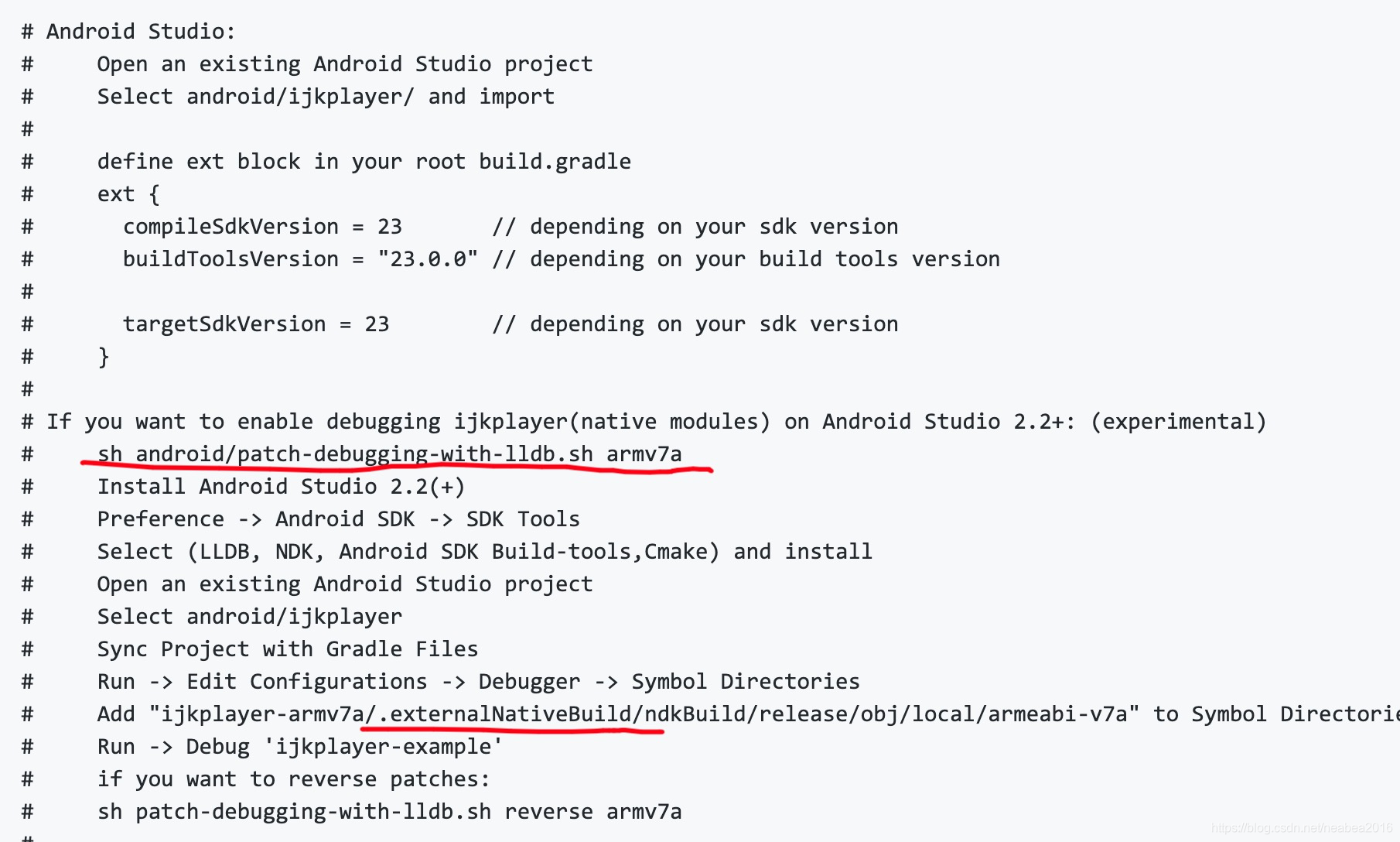Click 'if you want to reverse patches:' line
Image resolution: width=1400 pixels, height=842 pixels.
click(x=294, y=779)
